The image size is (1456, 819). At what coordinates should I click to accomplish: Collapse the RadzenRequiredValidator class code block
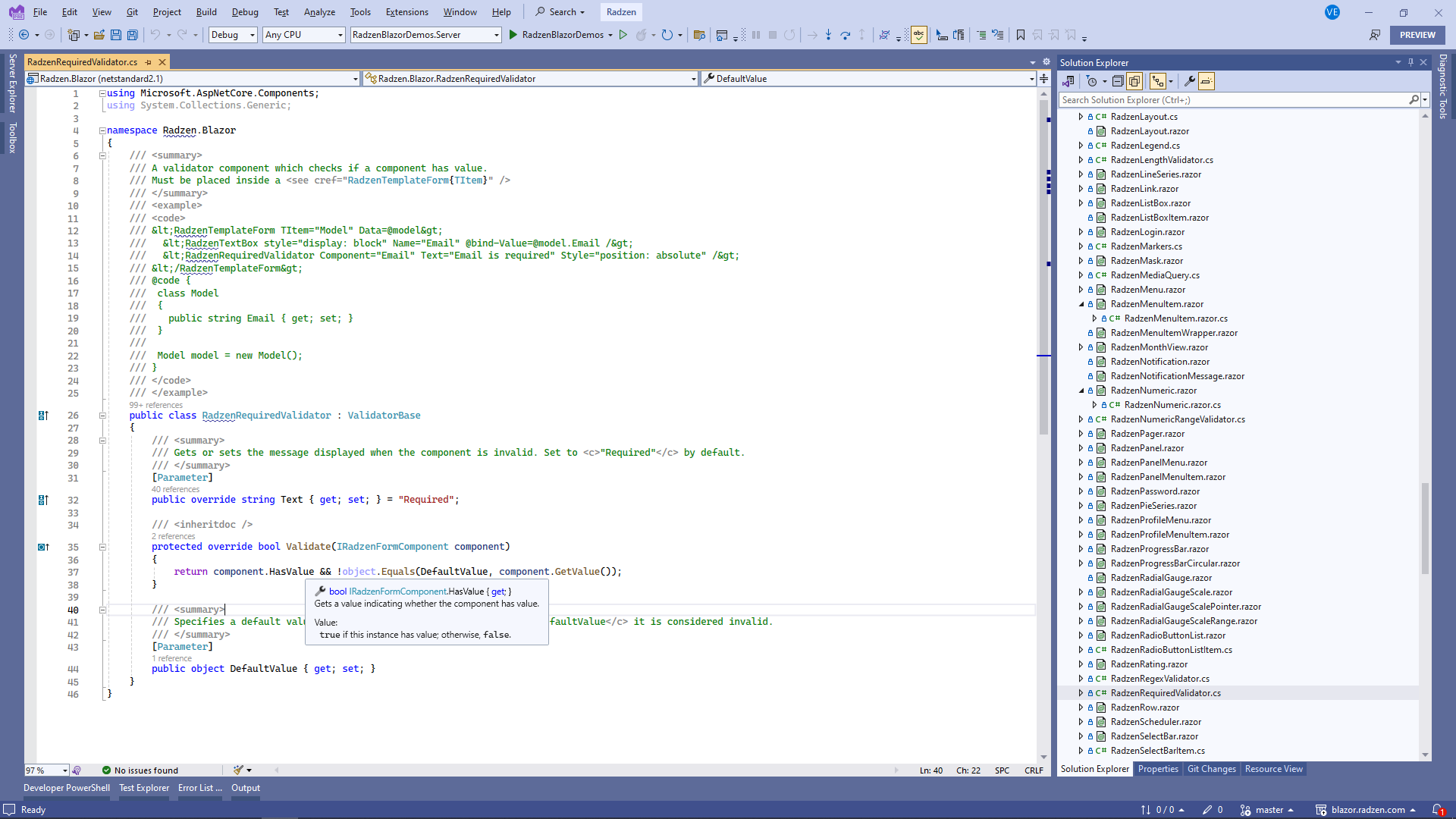pyautogui.click(x=102, y=416)
